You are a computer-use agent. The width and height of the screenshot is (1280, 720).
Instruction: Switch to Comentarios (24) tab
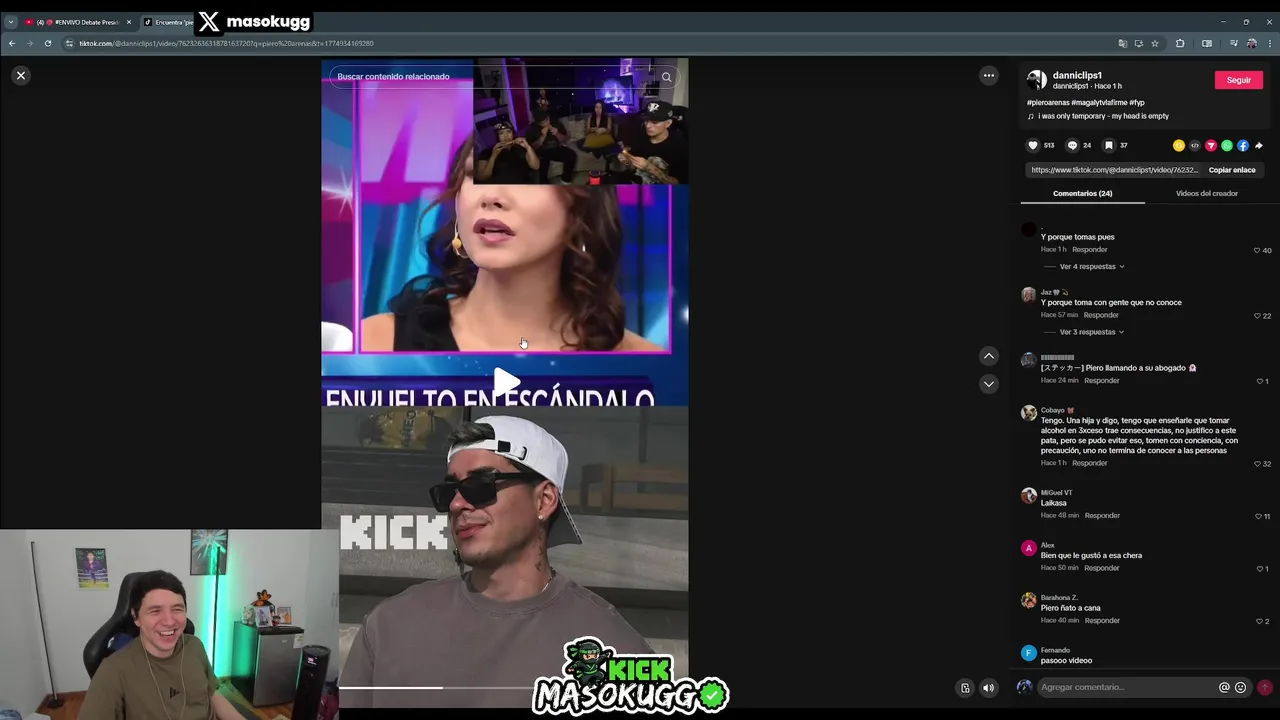[1082, 193]
